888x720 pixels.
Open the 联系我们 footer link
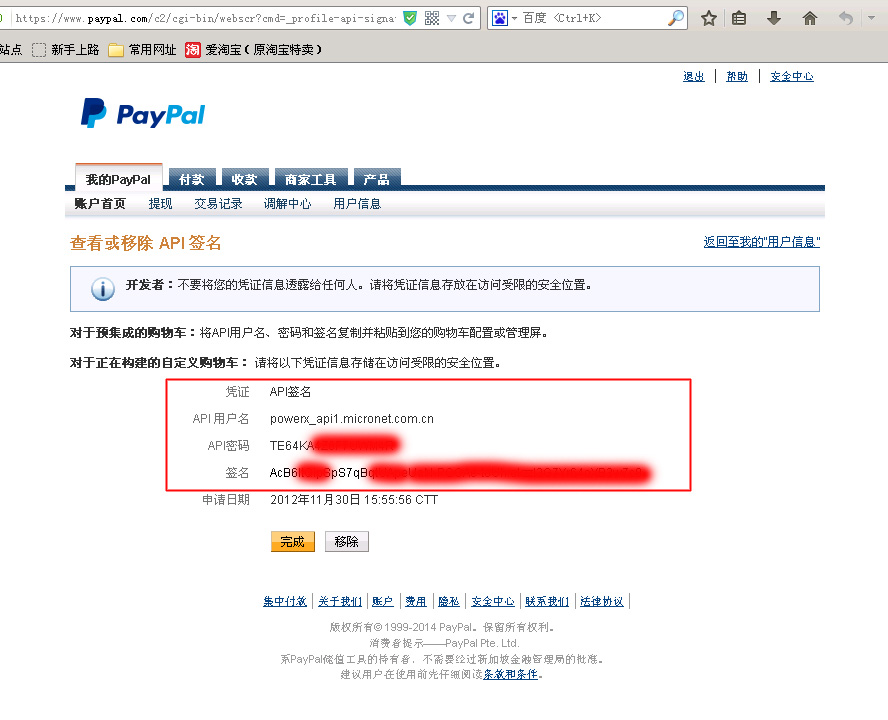point(547,601)
